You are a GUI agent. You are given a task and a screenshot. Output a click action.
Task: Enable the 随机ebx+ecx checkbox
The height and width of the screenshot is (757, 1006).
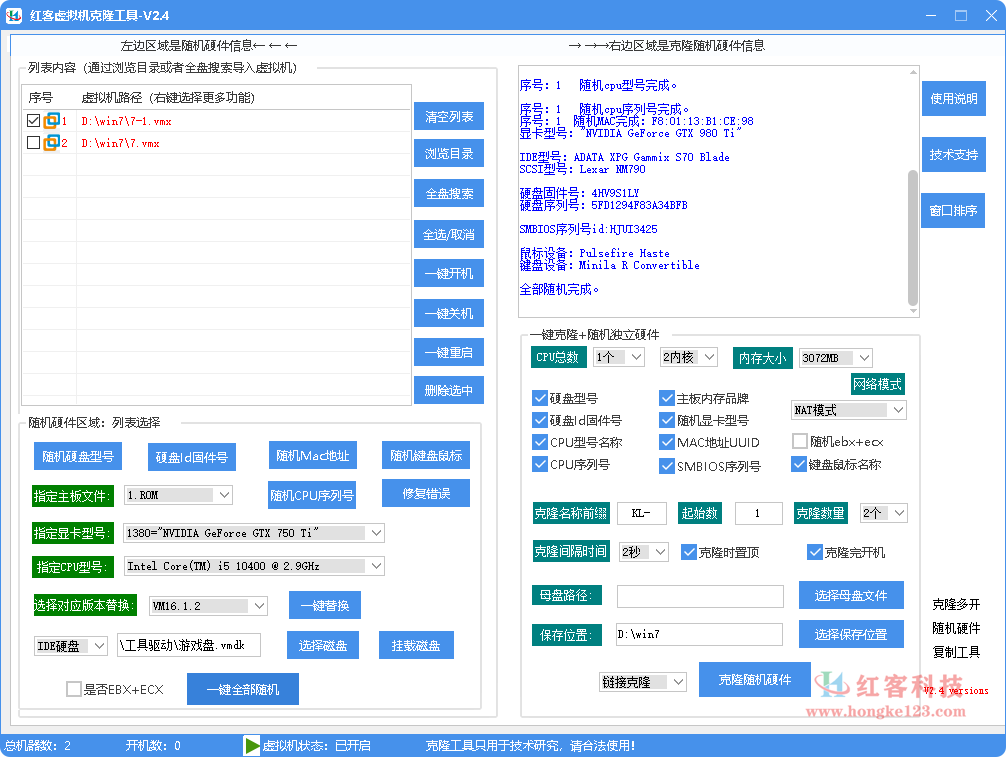pyautogui.click(x=799, y=441)
